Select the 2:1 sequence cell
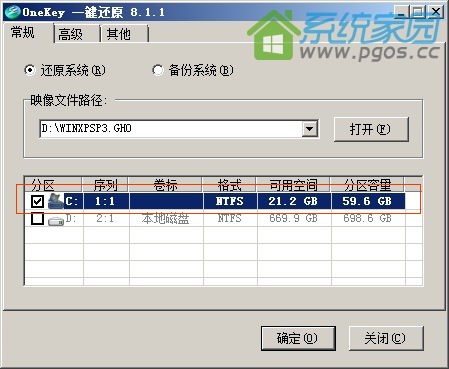 (x=106, y=219)
